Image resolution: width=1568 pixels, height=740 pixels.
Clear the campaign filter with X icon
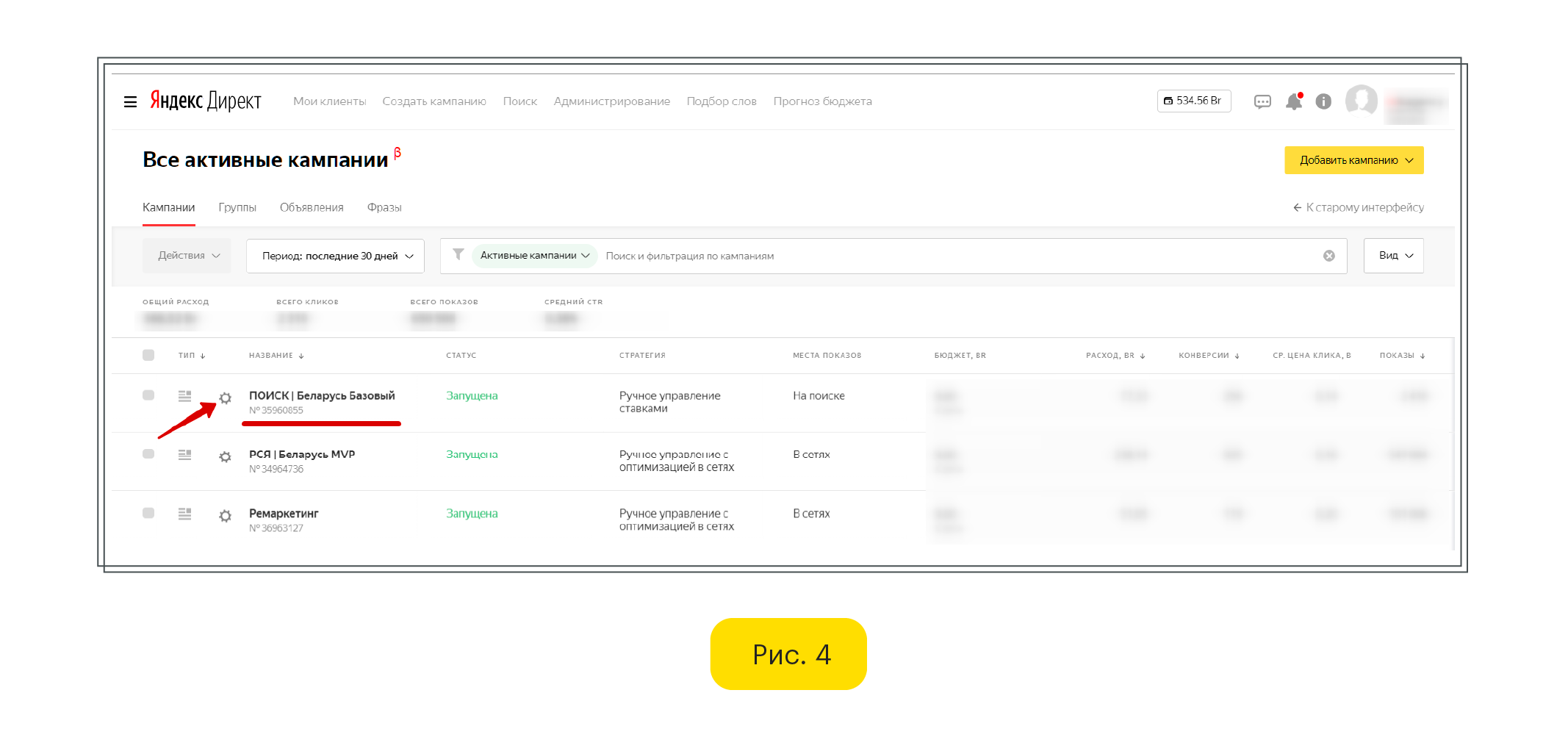click(x=1329, y=256)
